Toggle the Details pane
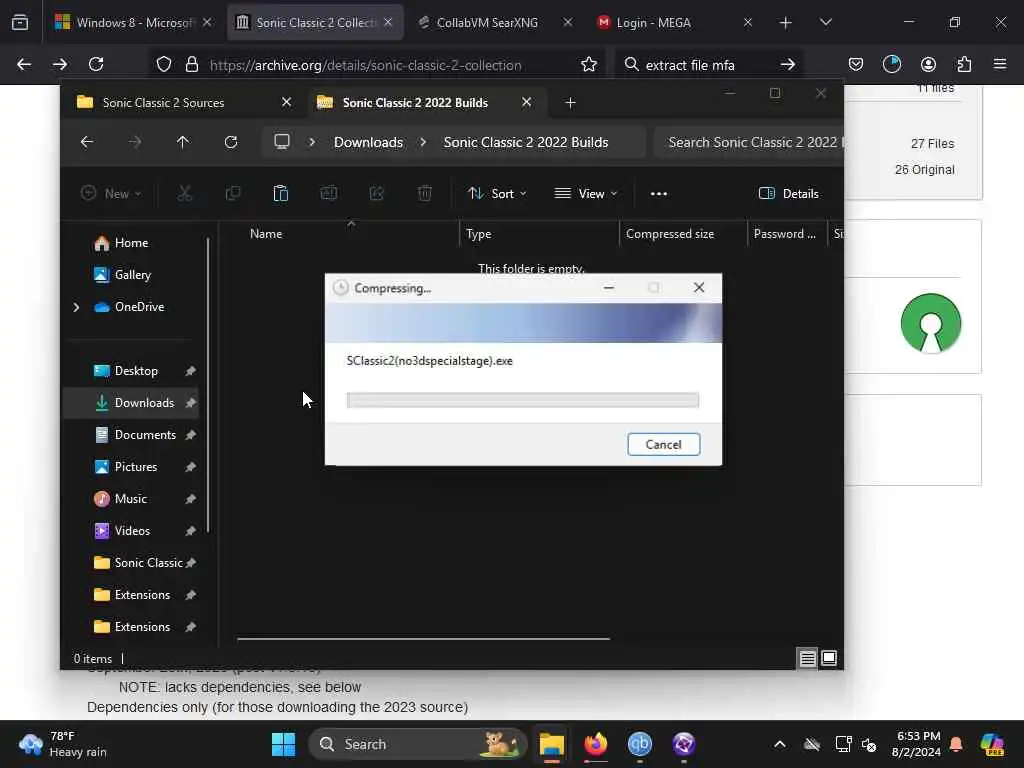 [x=788, y=193]
